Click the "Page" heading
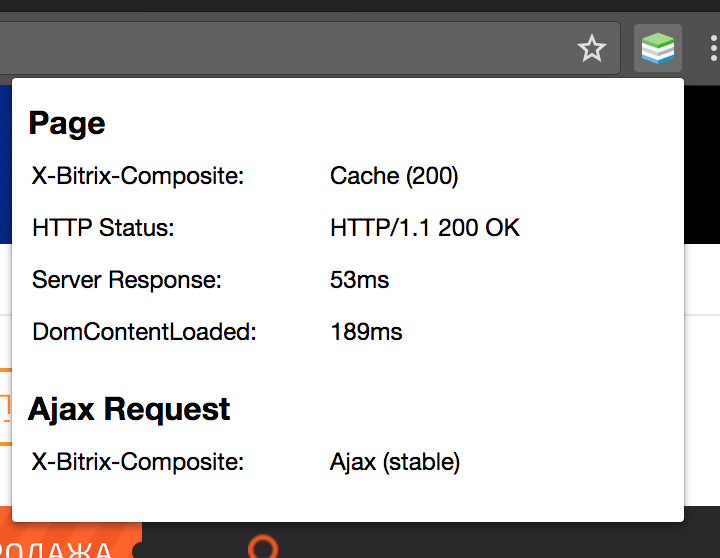 (67, 123)
